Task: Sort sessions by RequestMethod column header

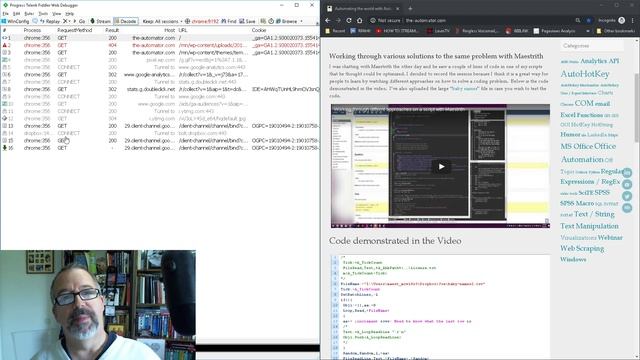Action: click(74, 30)
